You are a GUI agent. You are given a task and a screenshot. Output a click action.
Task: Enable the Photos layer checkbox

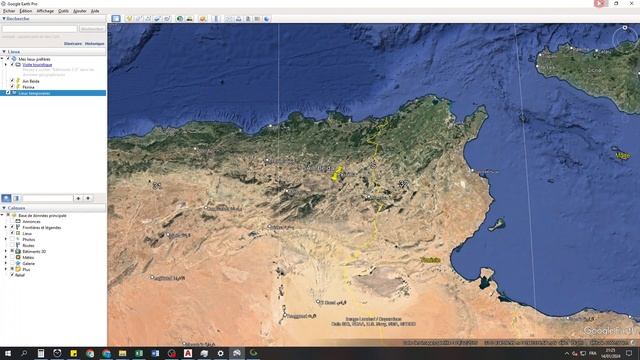point(12,239)
